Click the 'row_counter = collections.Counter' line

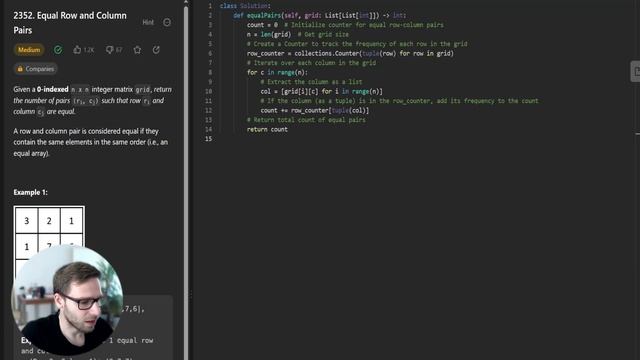(x=350, y=53)
